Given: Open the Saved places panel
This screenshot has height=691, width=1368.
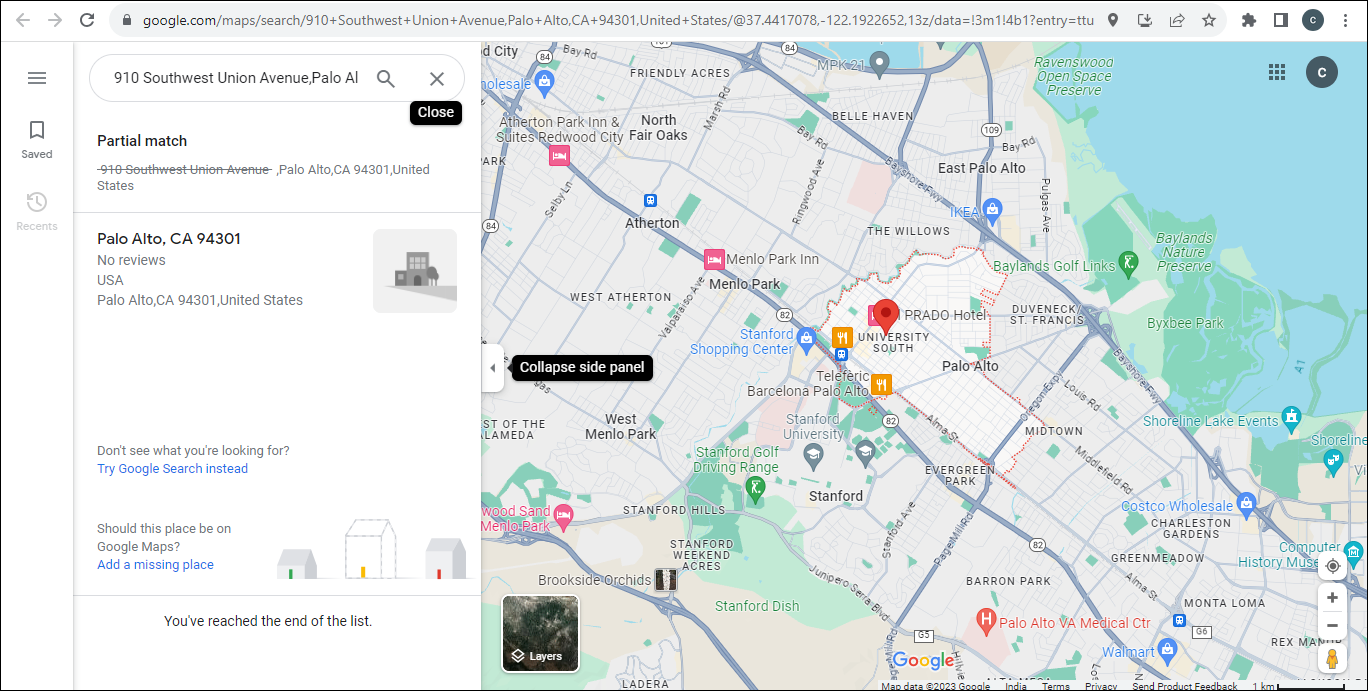Looking at the screenshot, I should tap(37, 139).
